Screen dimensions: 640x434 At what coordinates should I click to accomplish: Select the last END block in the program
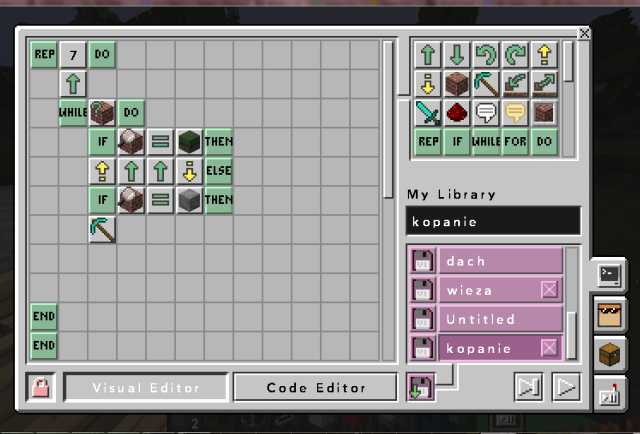pos(44,345)
